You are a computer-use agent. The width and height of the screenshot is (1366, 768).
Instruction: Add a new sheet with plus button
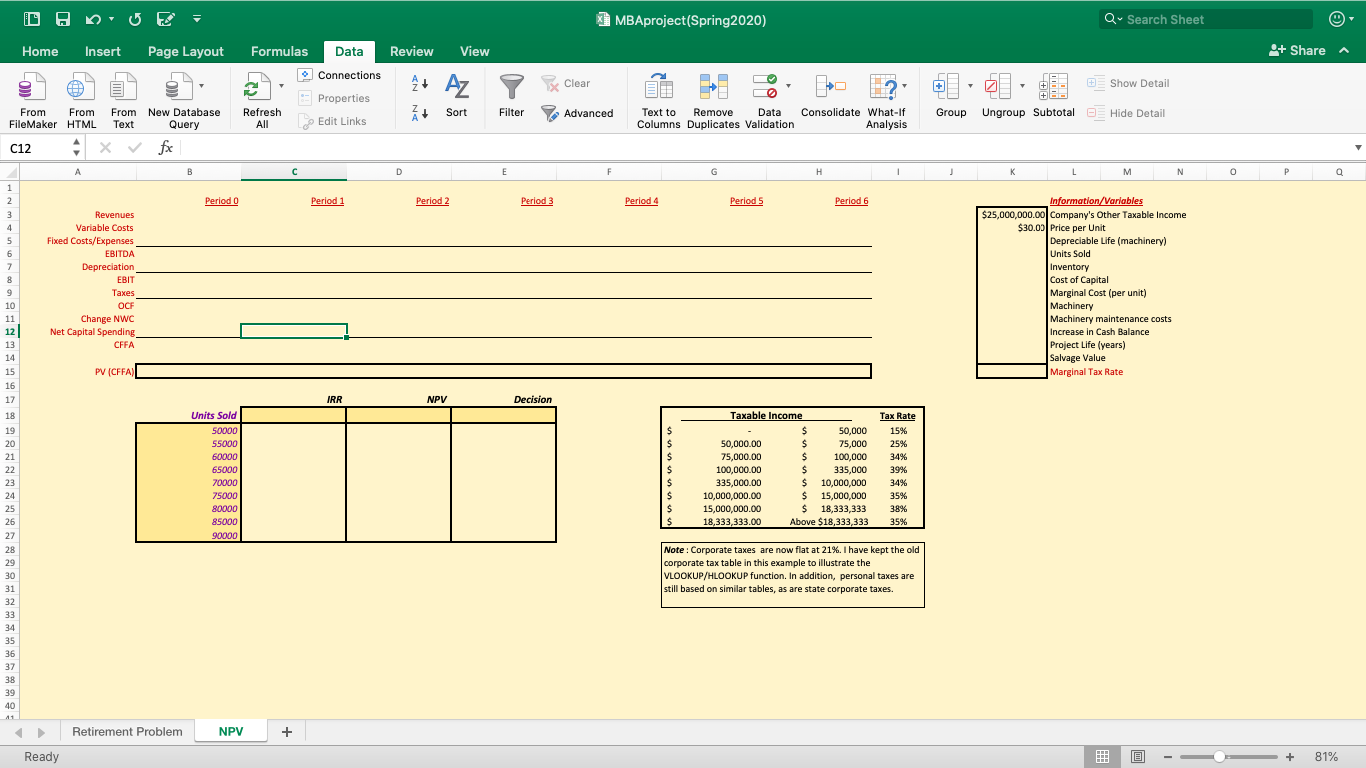[287, 732]
